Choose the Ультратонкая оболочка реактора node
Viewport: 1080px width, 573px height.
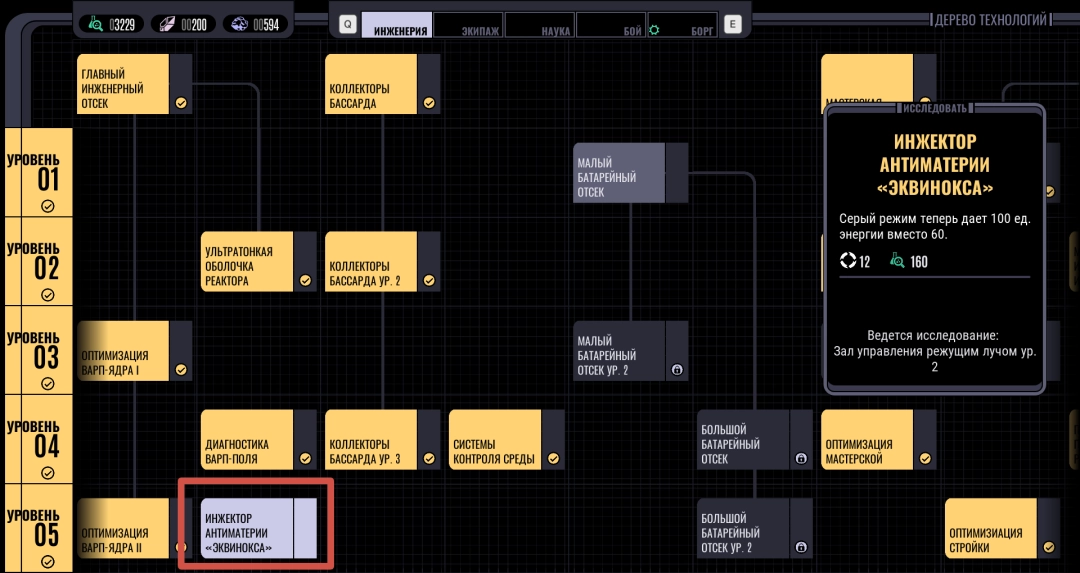[247, 262]
